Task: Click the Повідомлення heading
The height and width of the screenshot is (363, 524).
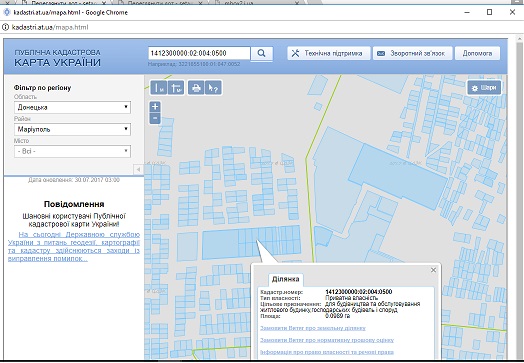Action: click(x=74, y=204)
